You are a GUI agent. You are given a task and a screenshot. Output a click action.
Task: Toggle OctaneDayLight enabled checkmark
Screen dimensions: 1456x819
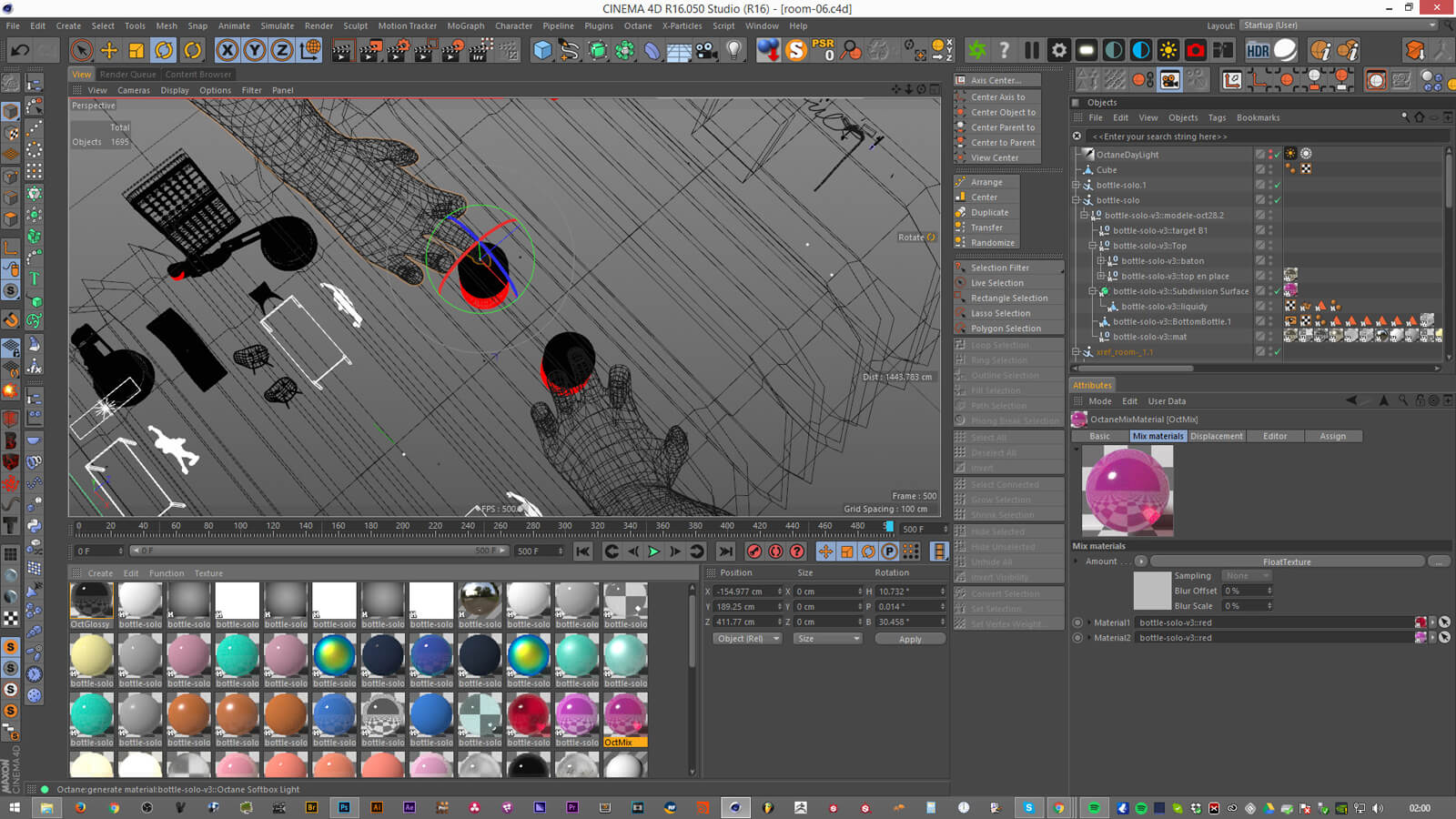[x=1279, y=154]
